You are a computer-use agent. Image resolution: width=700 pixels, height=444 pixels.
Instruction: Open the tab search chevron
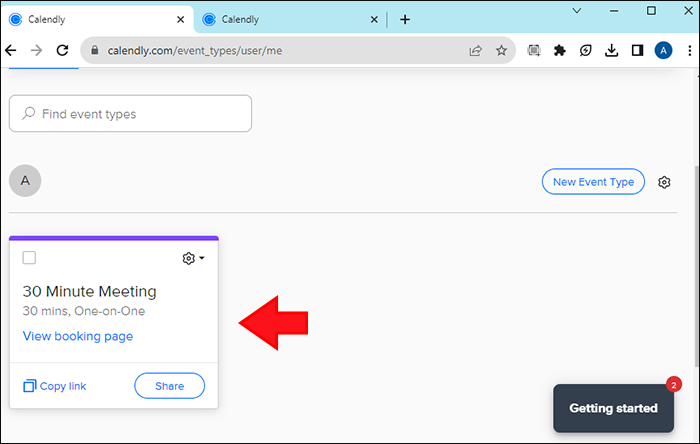point(577,11)
